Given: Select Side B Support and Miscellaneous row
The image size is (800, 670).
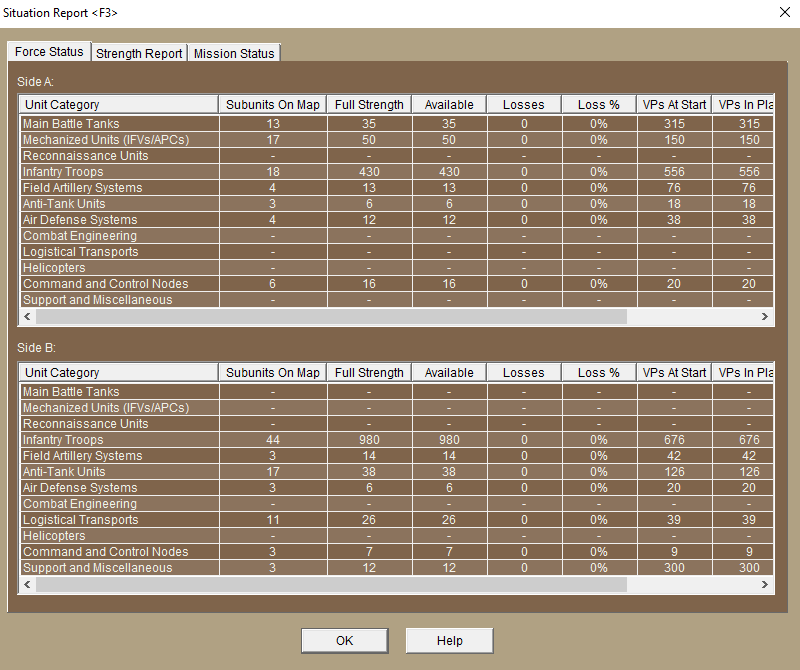Looking at the screenshot, I should 396,567.
